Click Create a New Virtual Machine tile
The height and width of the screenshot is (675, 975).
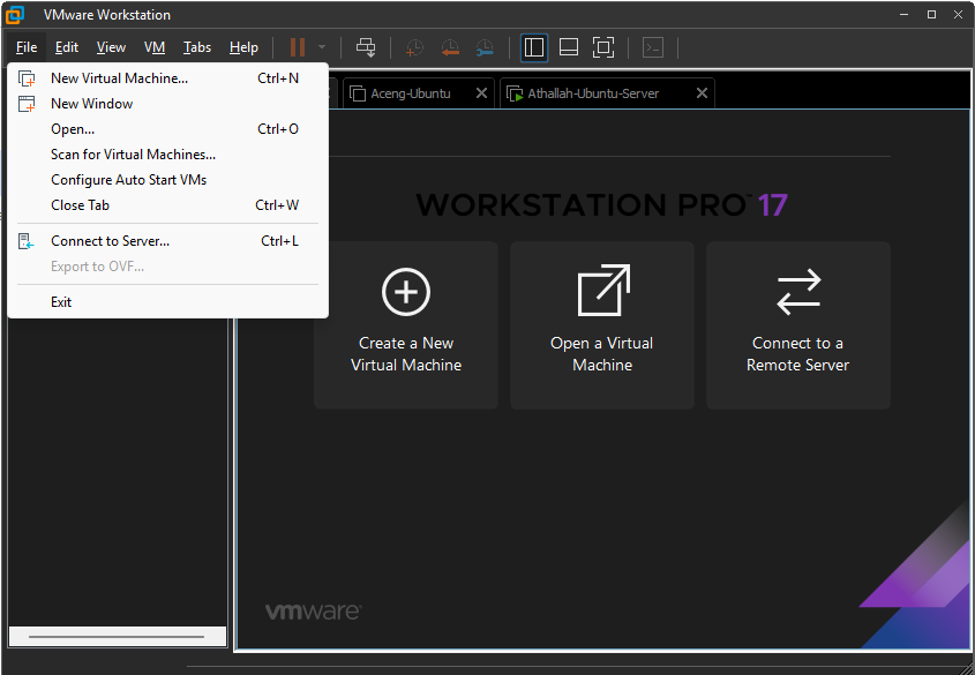(406, 325)
